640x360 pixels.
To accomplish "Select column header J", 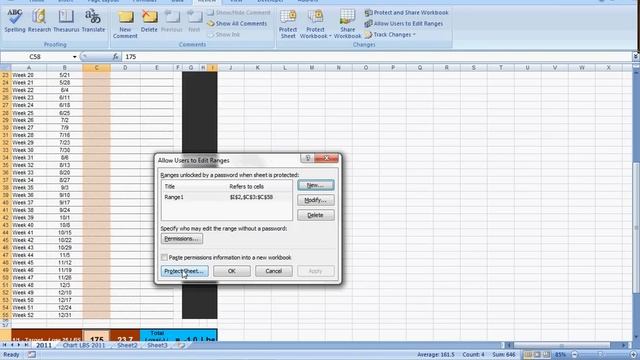I will (x=231, y=68).
